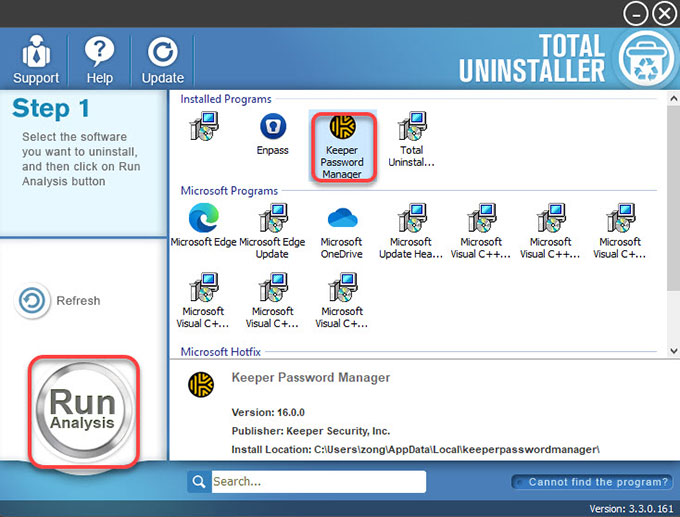Select the Microsoft OneDrive cloud icon
The width and height of the screenshot is (680, 517).
coord(342,218)
